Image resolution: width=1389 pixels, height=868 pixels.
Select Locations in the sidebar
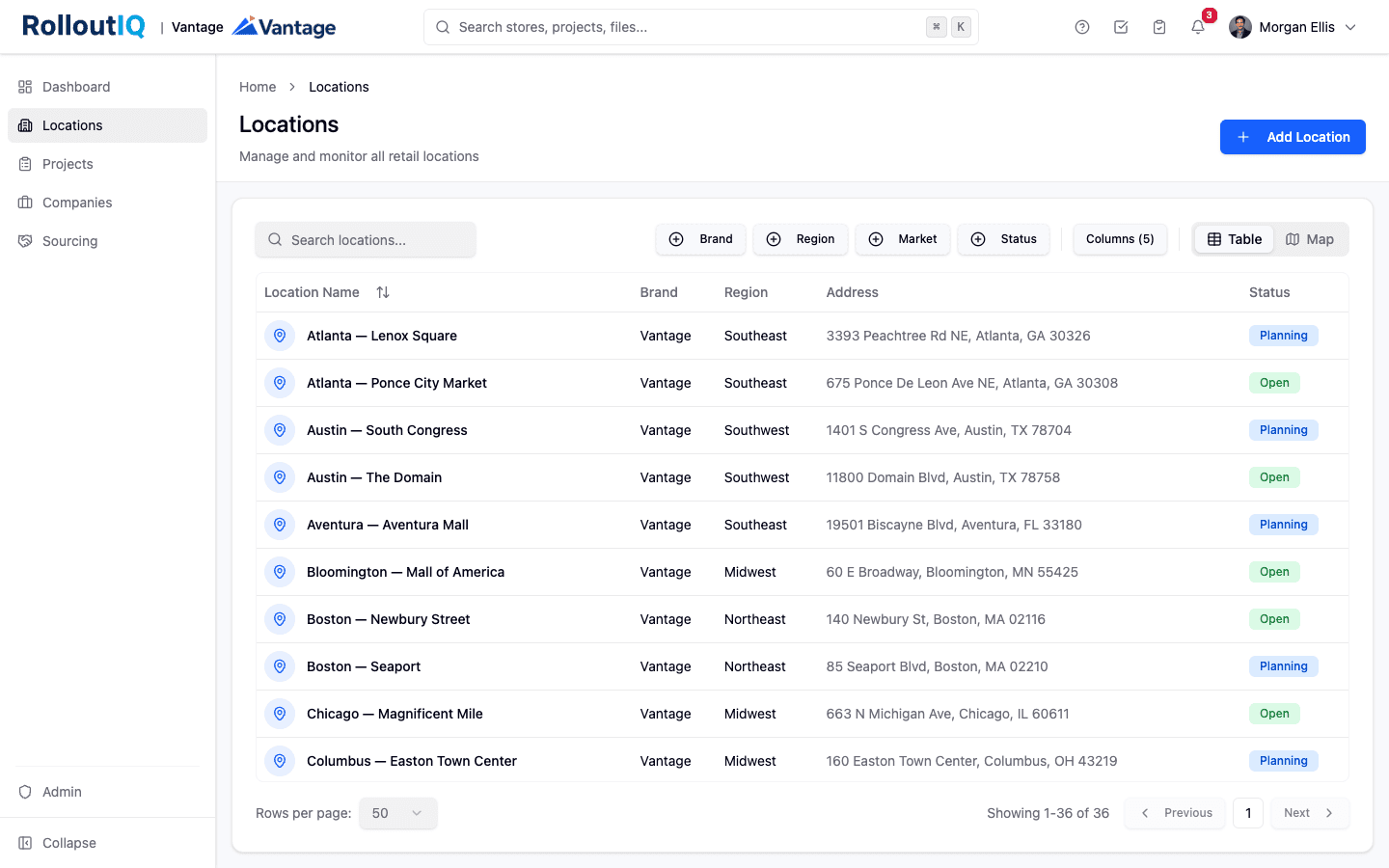(x=107, y=125)
